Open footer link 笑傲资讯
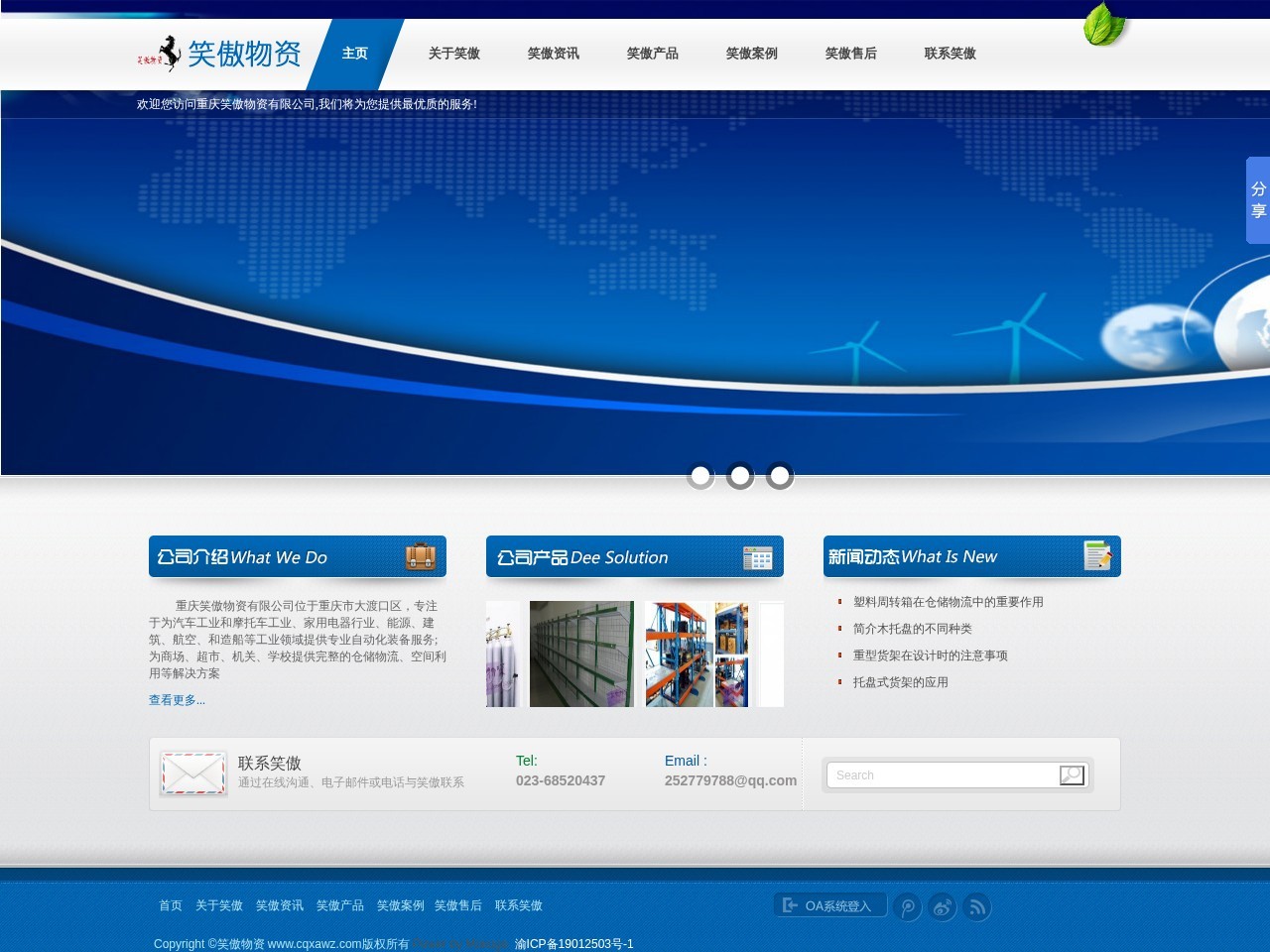Screen dimensions: 1270x952 tap(280, 905)
